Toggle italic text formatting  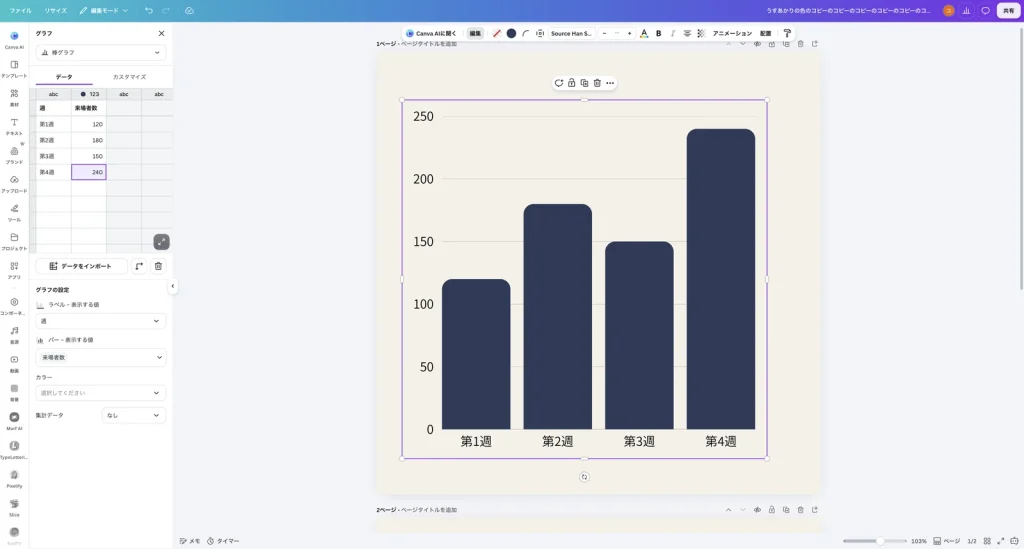pyautogui.click(x=673, y=33)
